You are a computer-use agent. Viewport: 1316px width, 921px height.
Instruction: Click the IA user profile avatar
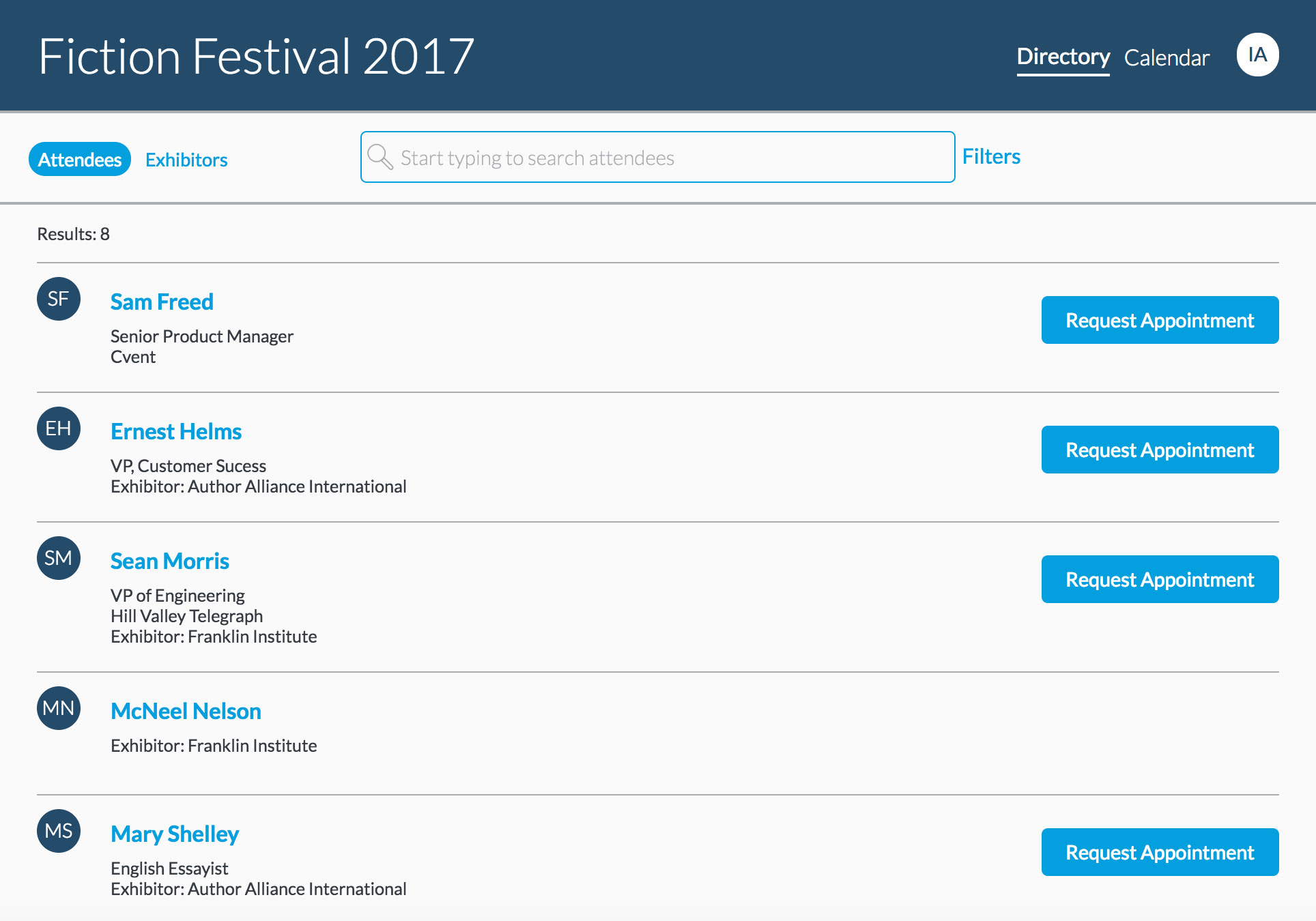pyautogui.click(x=1257, y=55)
